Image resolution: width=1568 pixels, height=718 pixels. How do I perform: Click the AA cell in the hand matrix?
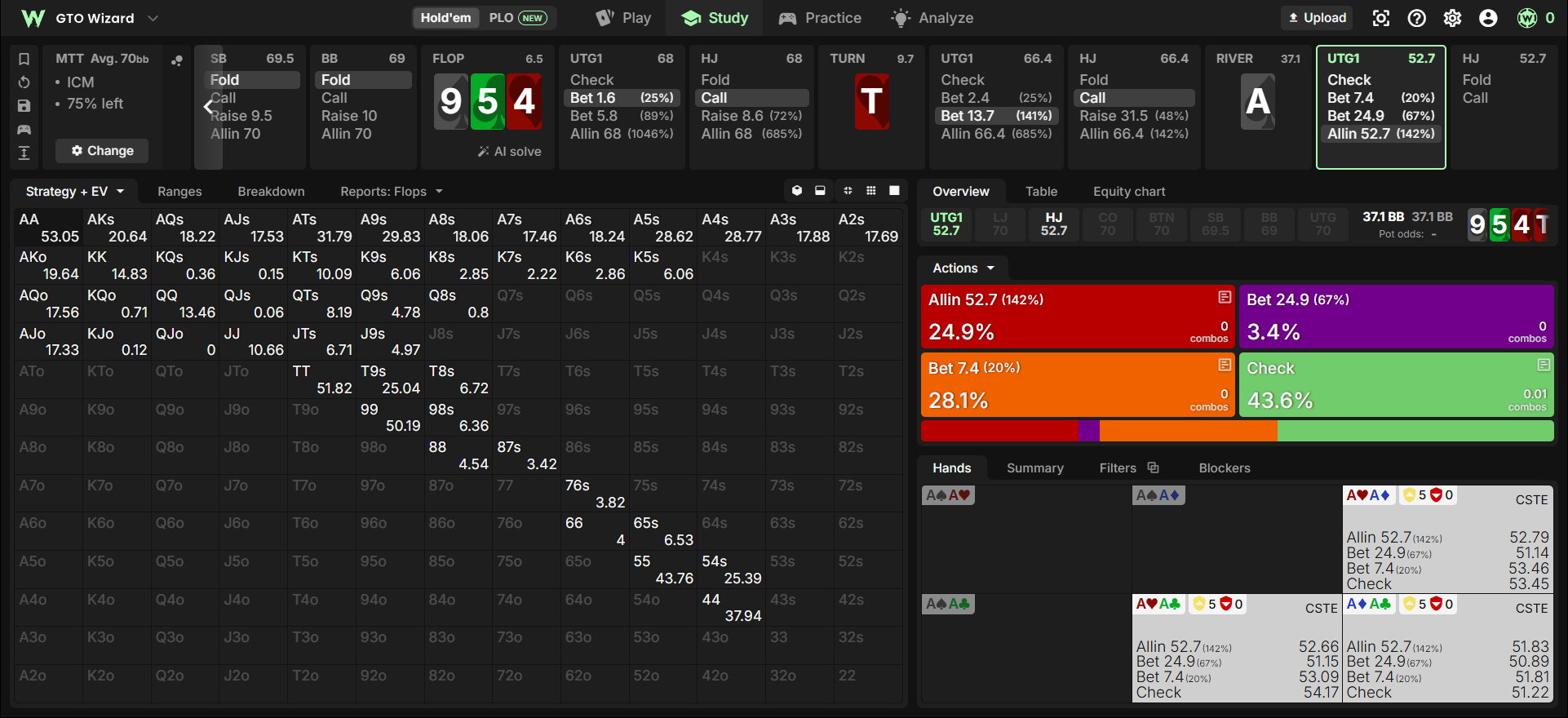click(x=49, y=228)
